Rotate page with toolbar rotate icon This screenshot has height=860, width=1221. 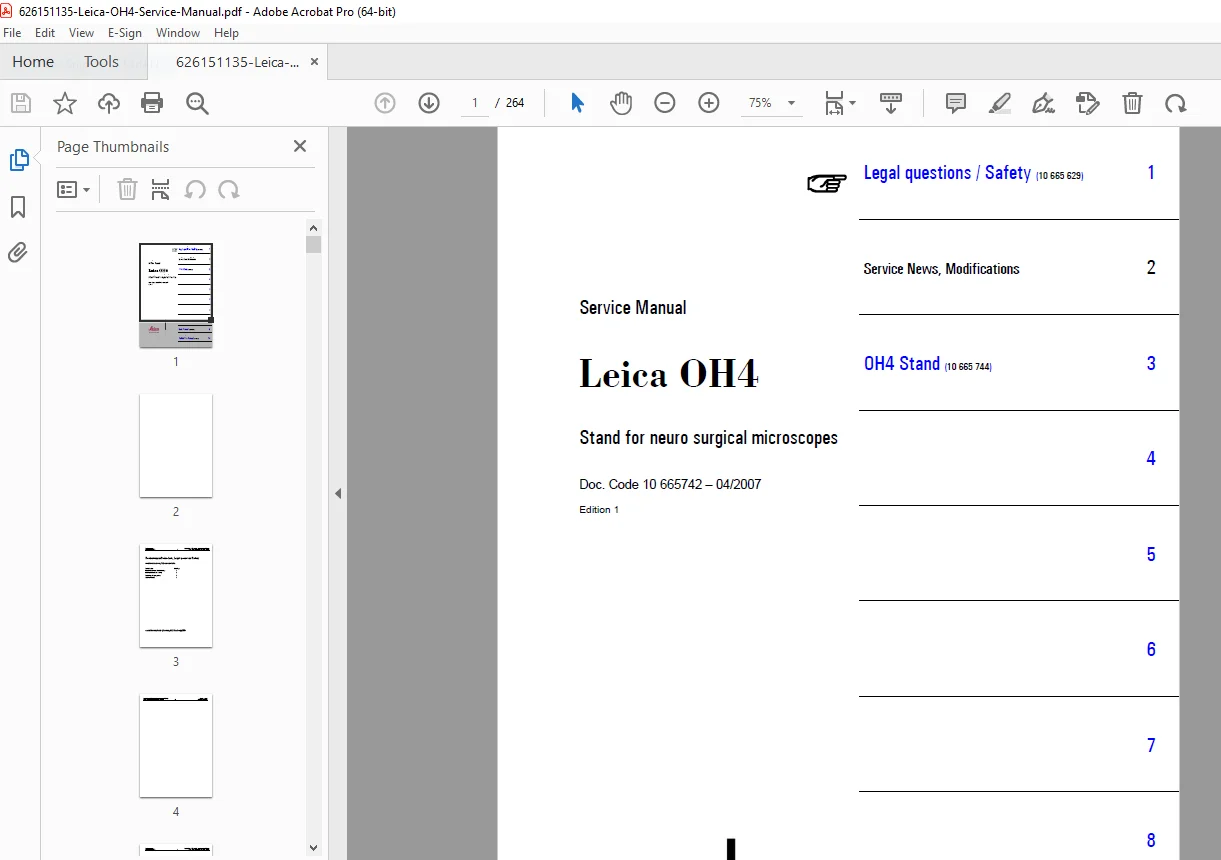(x=1176, y=102)
